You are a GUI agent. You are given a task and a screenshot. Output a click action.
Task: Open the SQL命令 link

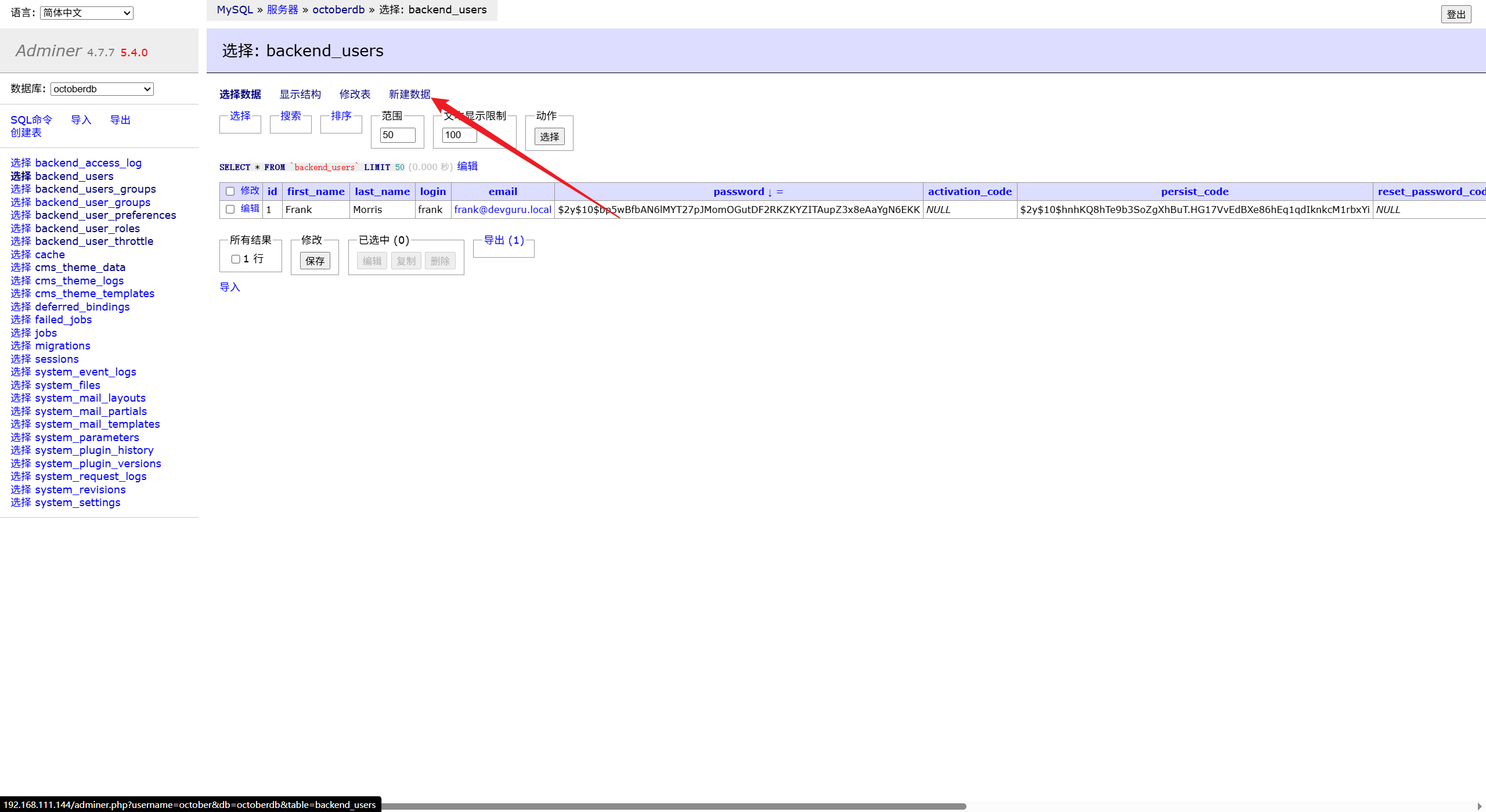[x=31, y=120]
